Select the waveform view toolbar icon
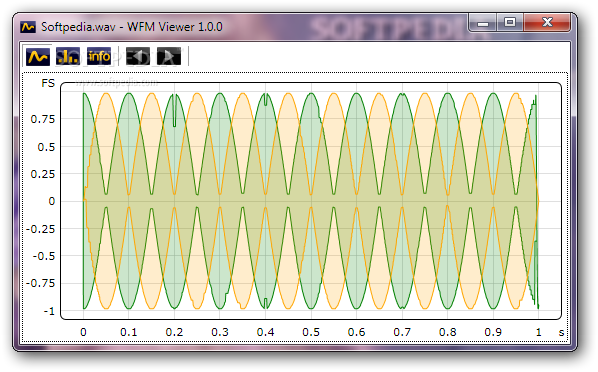 coord(37,56)
